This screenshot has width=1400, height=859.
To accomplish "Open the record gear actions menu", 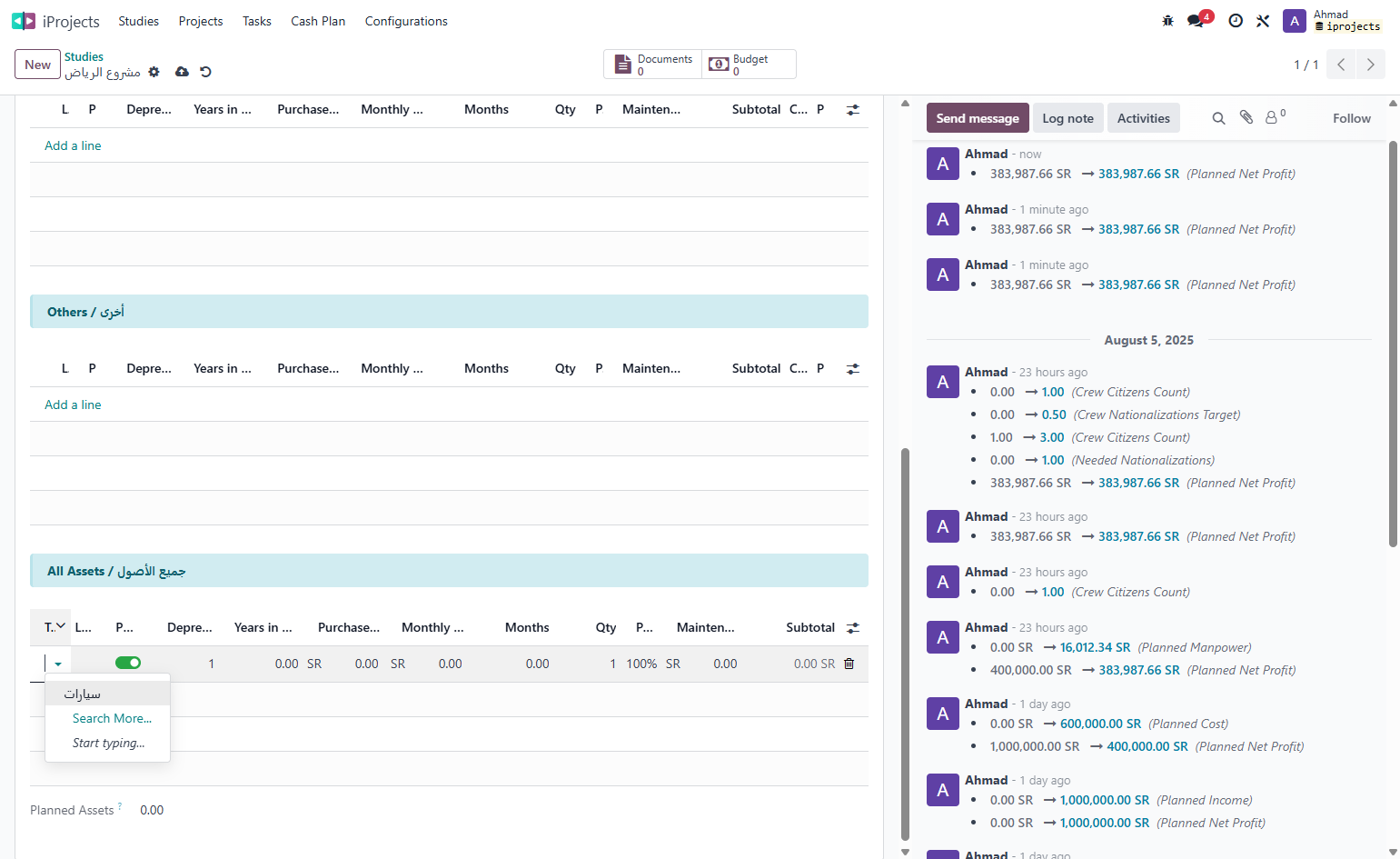I will pyautogui.click(x=154, y=72).
